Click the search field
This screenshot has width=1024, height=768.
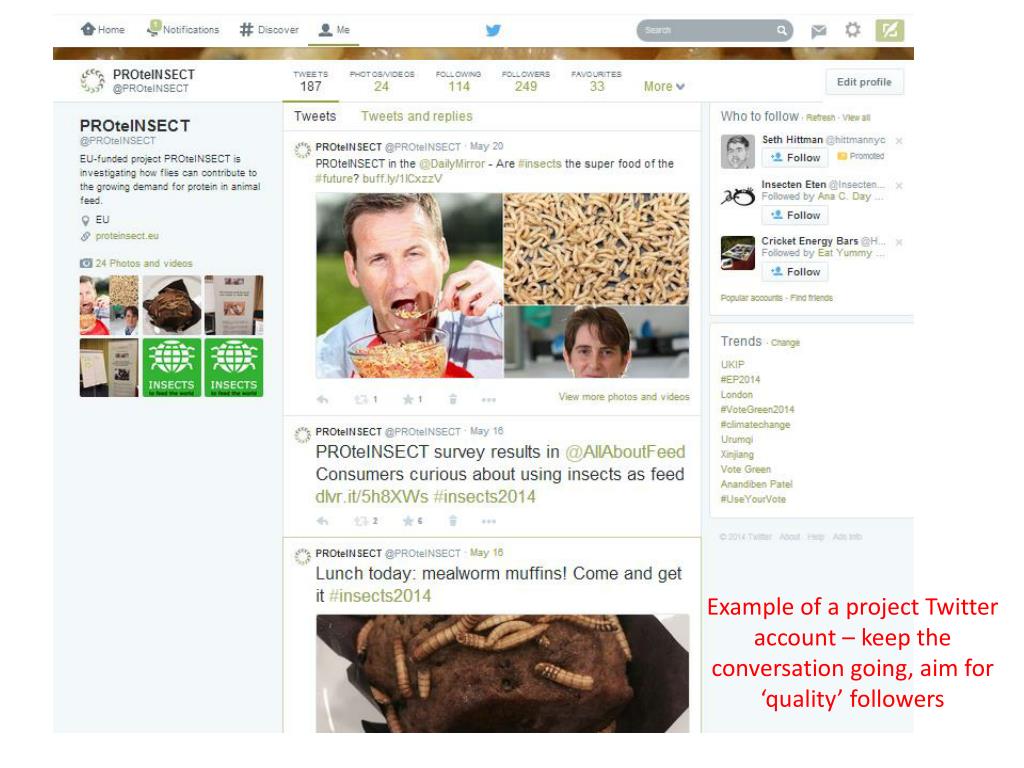[714, 30]
